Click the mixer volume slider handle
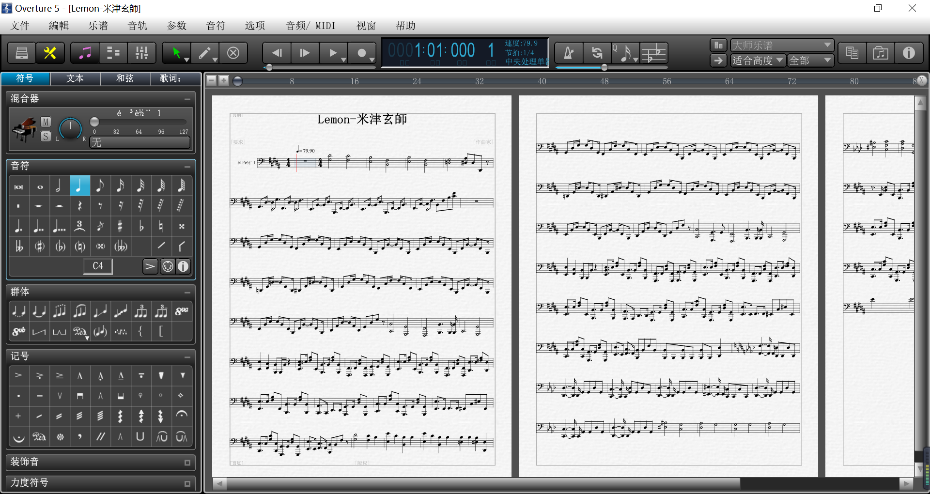930x494 pixels. 94,121
